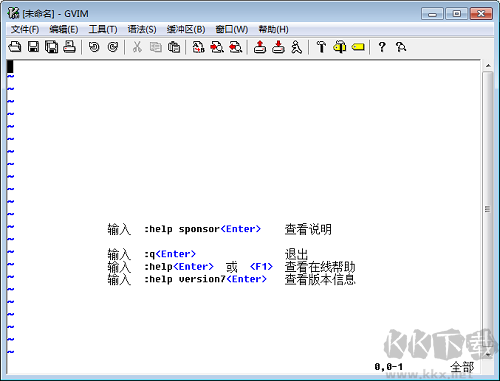Image resolution: width=500 pixels, height=381 pixels.
Task: Jump to a tag with the yellow tag icon
Action: click(x=358, y=47)
